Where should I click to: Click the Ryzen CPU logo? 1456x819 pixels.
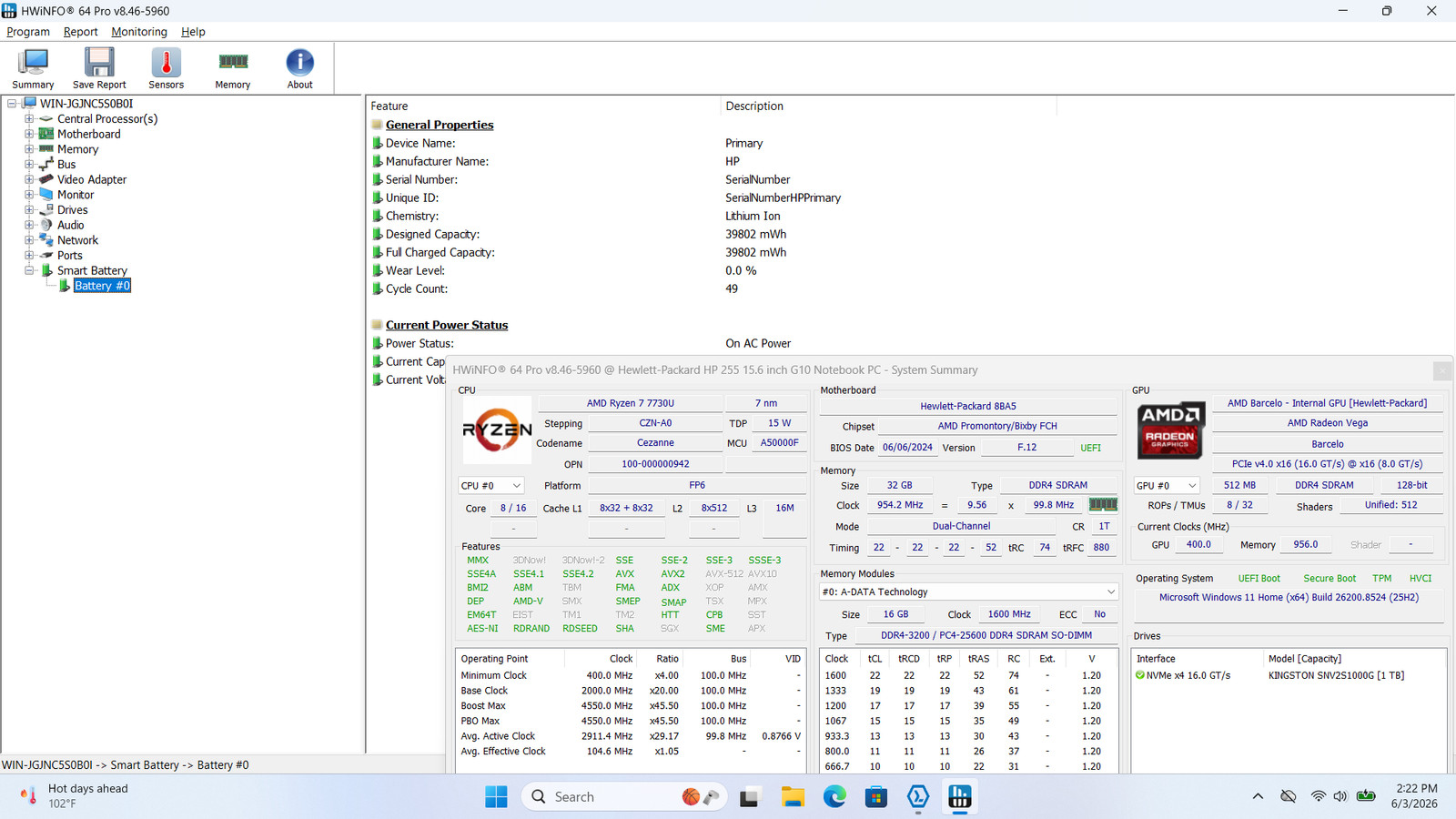click(497, 430)
